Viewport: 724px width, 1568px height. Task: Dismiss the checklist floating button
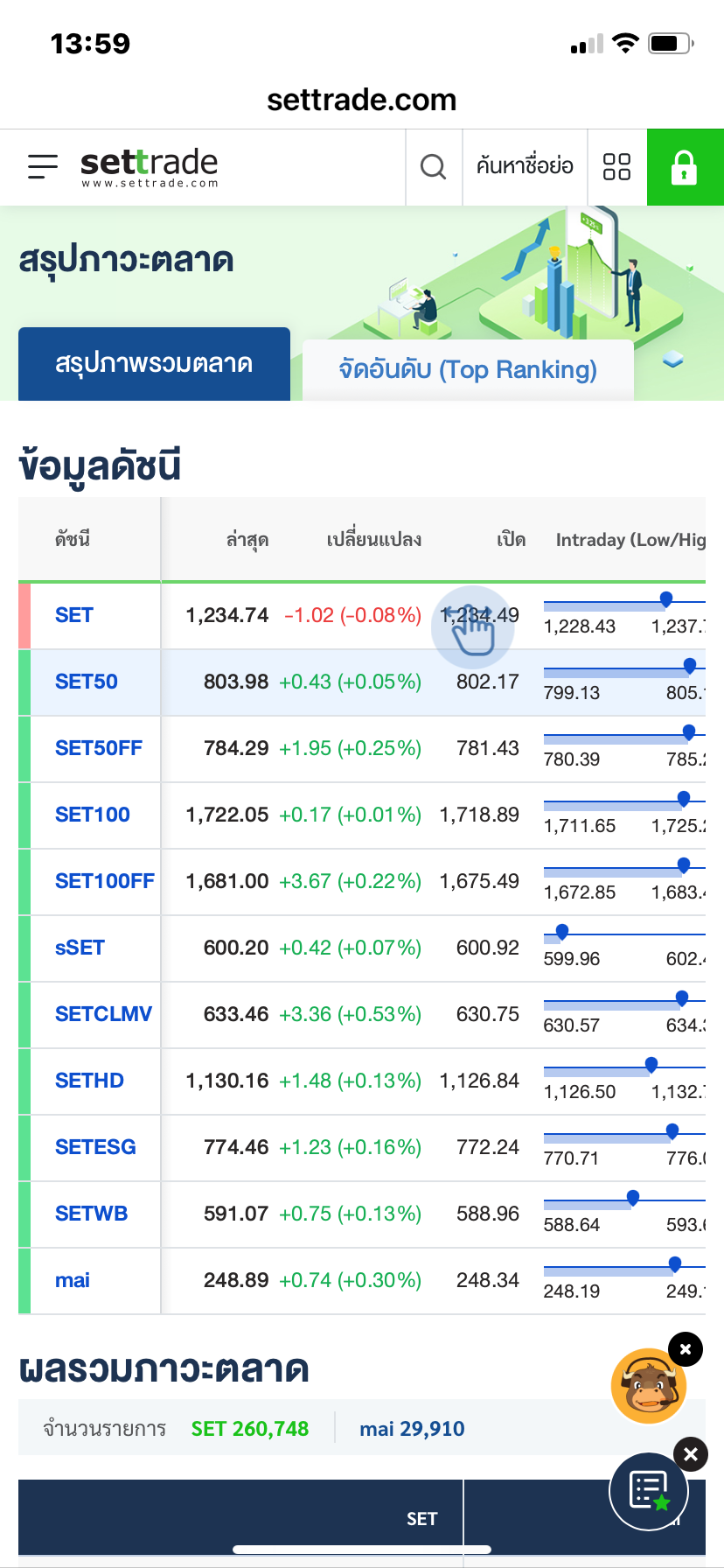point(691,1454)
